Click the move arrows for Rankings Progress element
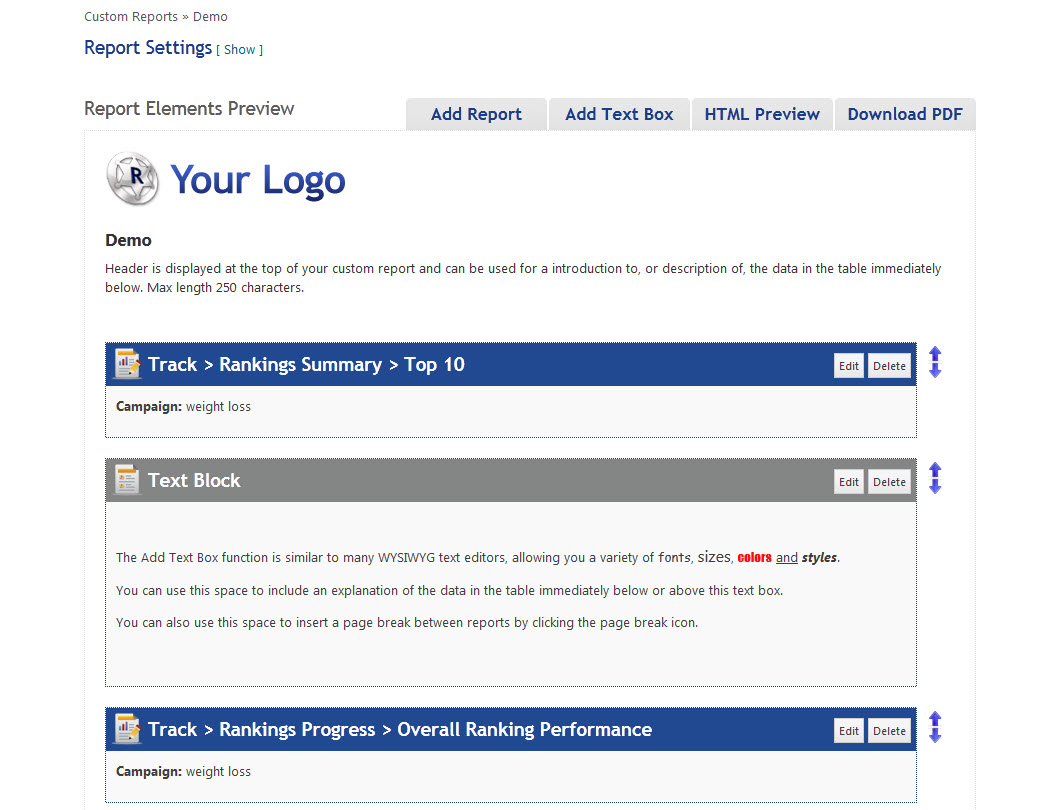The width and height of the screenshot is (1056, 810). (x=935, y=727)
